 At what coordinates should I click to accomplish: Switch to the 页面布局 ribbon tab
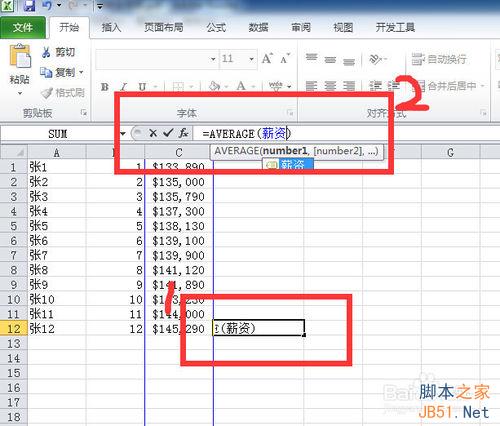[x=164, y=27]
